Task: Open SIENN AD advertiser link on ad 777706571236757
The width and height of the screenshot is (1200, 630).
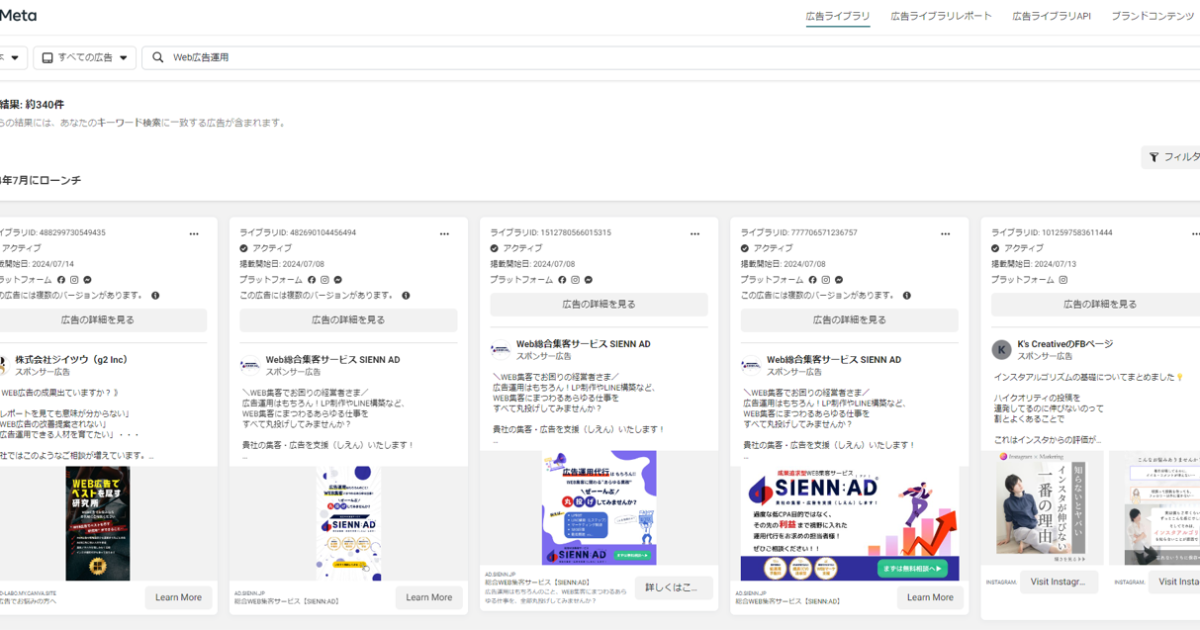Action: 834,359
